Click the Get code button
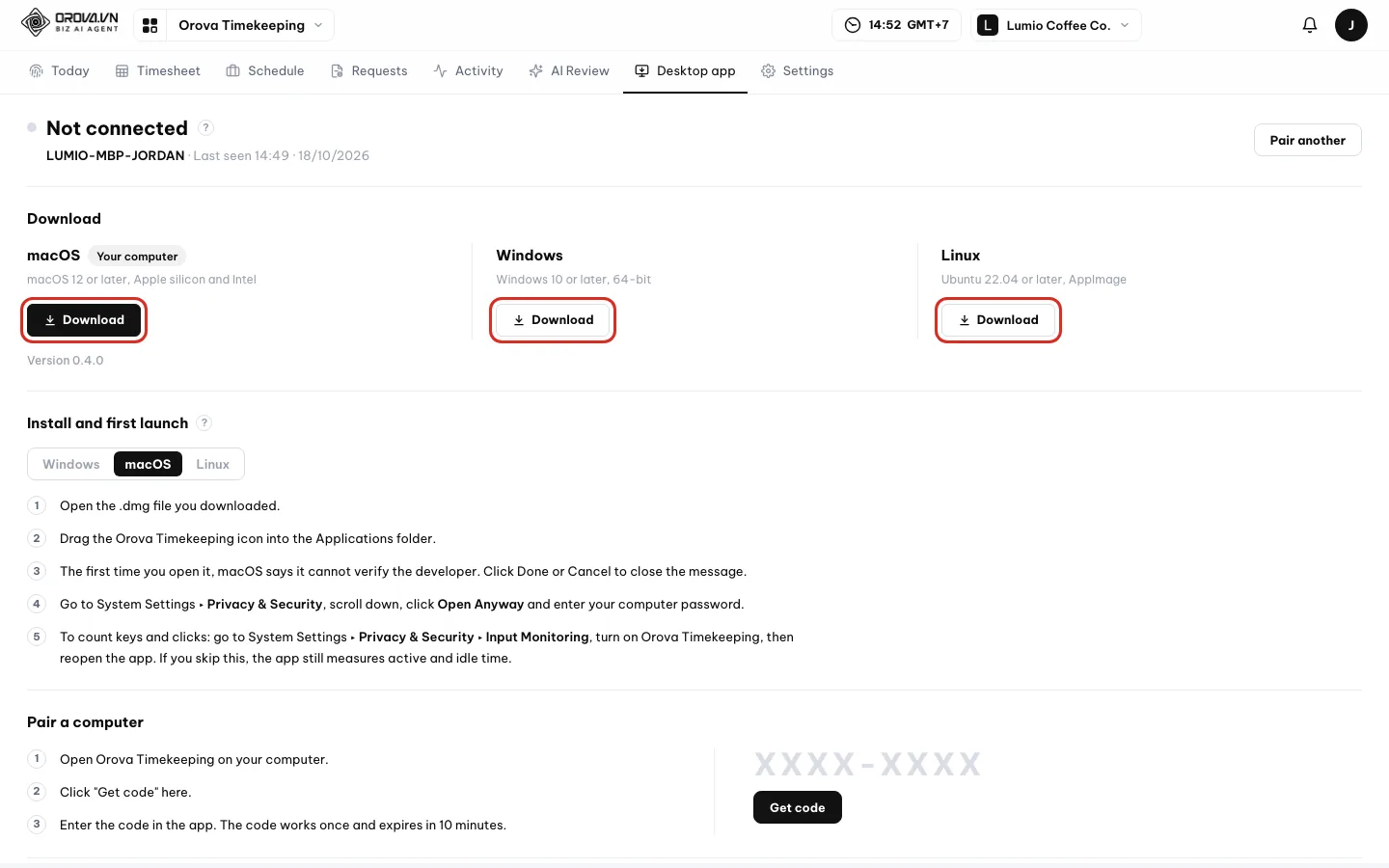Image resolution: width=1389 pixels, height=868 pixels. (798, 807)
